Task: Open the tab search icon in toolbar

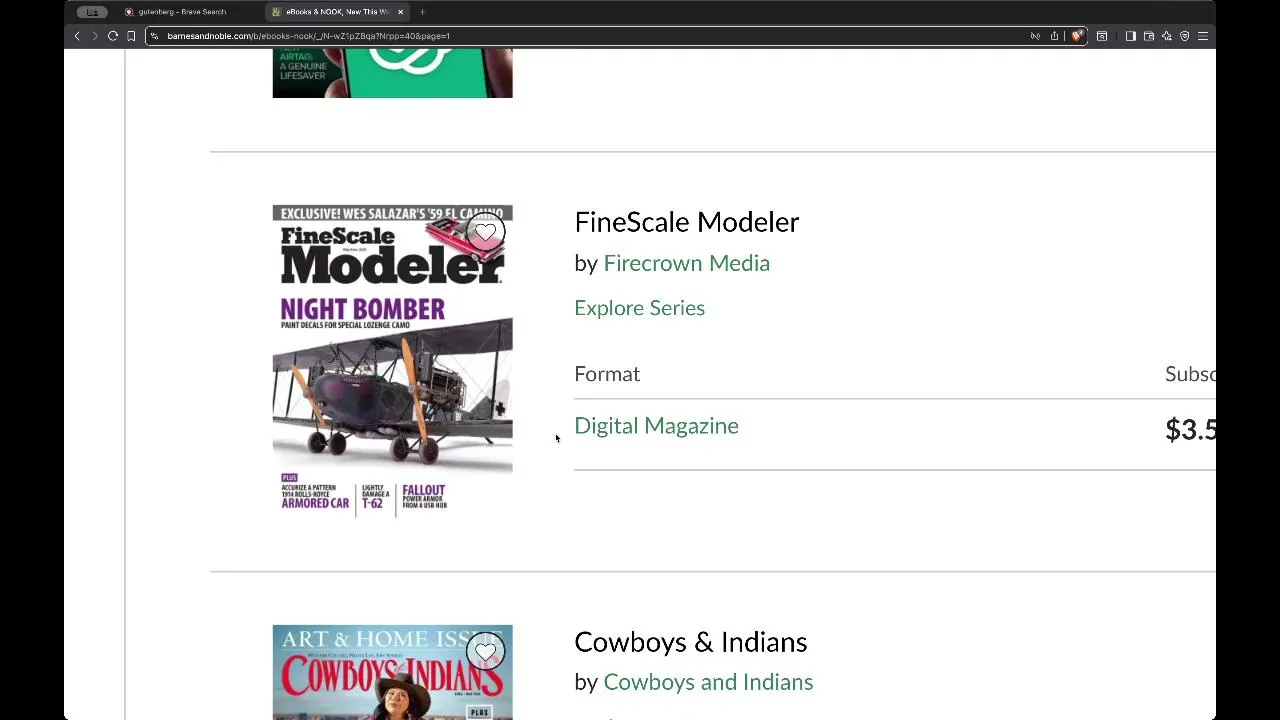Action: coord(1102,36)
